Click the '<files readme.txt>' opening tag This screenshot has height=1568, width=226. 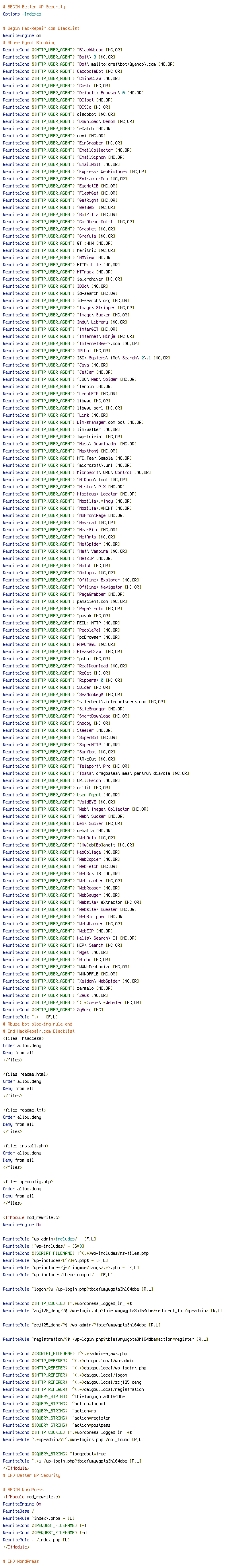(24, 1110)
